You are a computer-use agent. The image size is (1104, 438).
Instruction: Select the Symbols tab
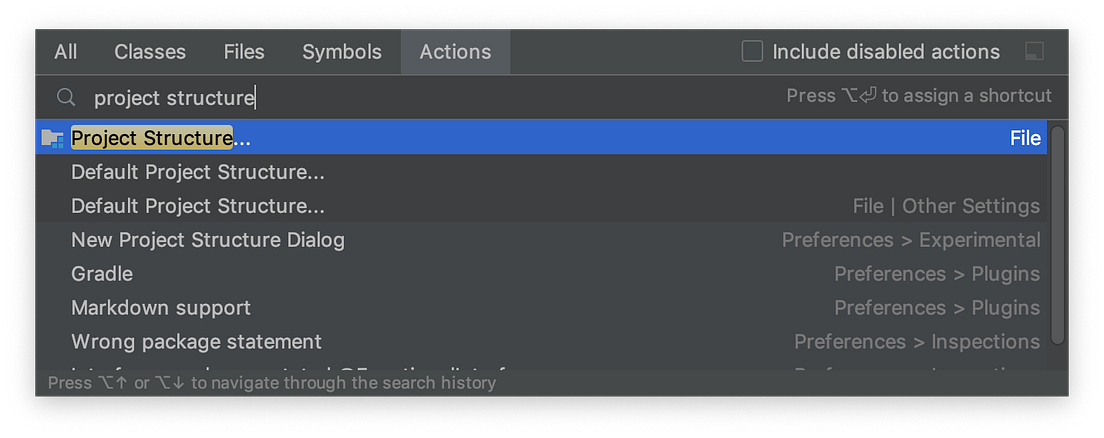click(x=342, y=52)
